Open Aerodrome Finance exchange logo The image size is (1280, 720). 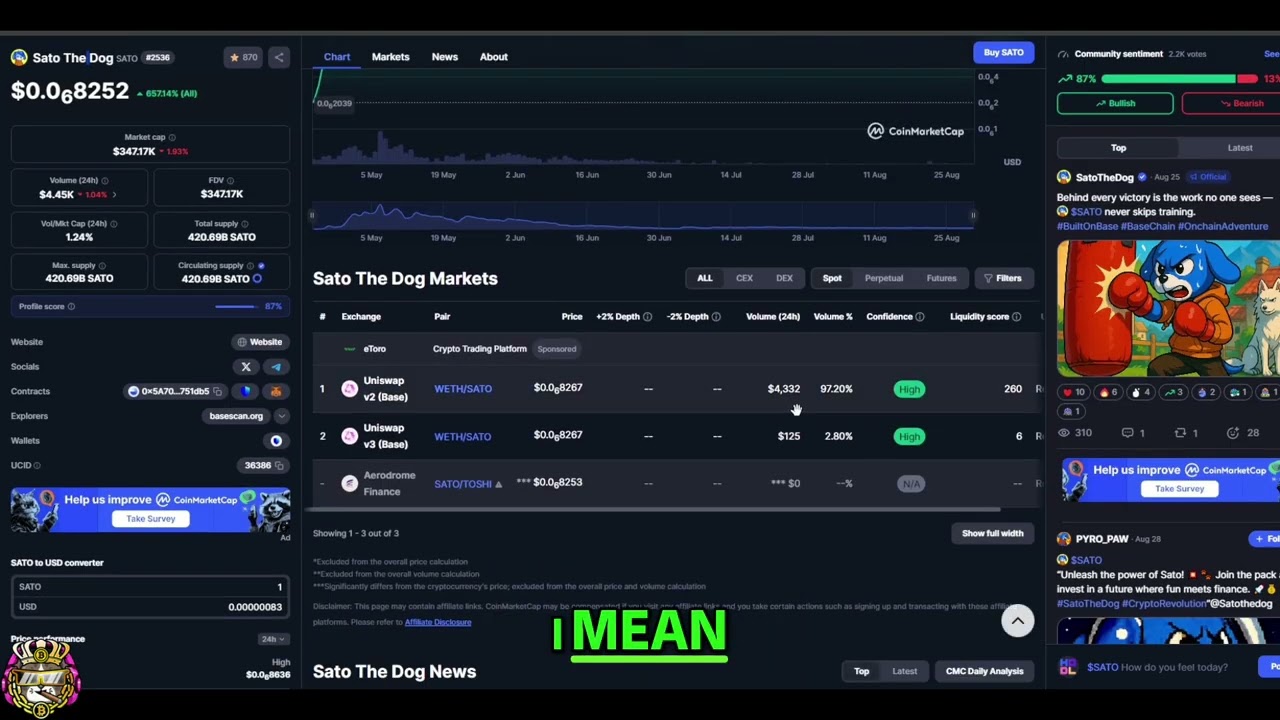[349, 484]
